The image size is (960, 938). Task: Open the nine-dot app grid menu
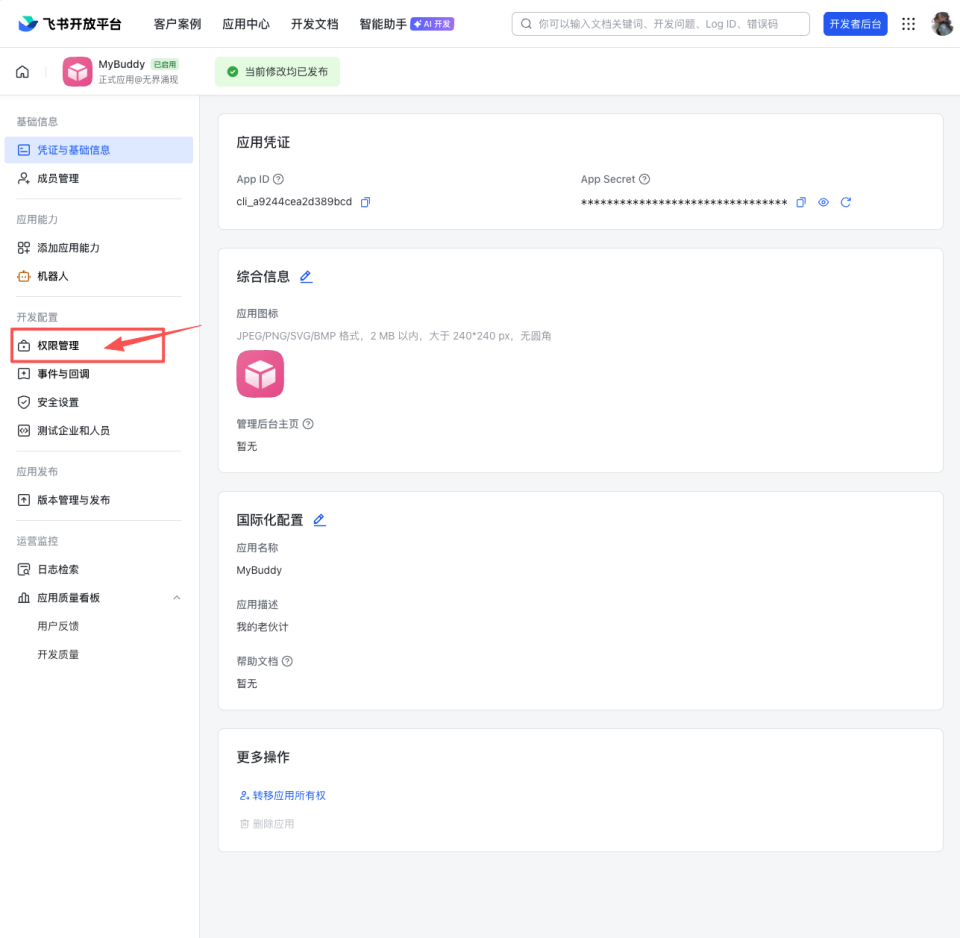[908, 23]
